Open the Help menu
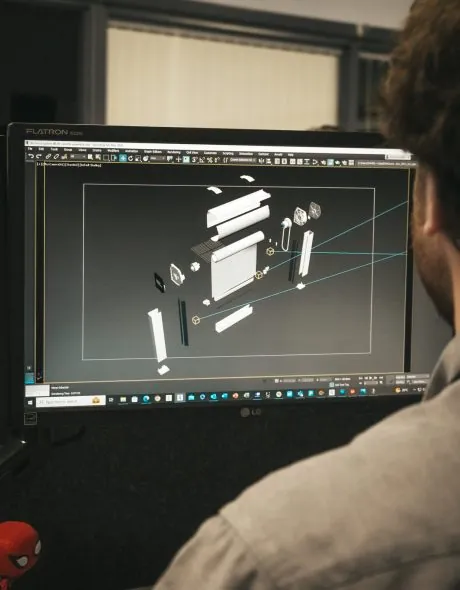 [290, 155]
